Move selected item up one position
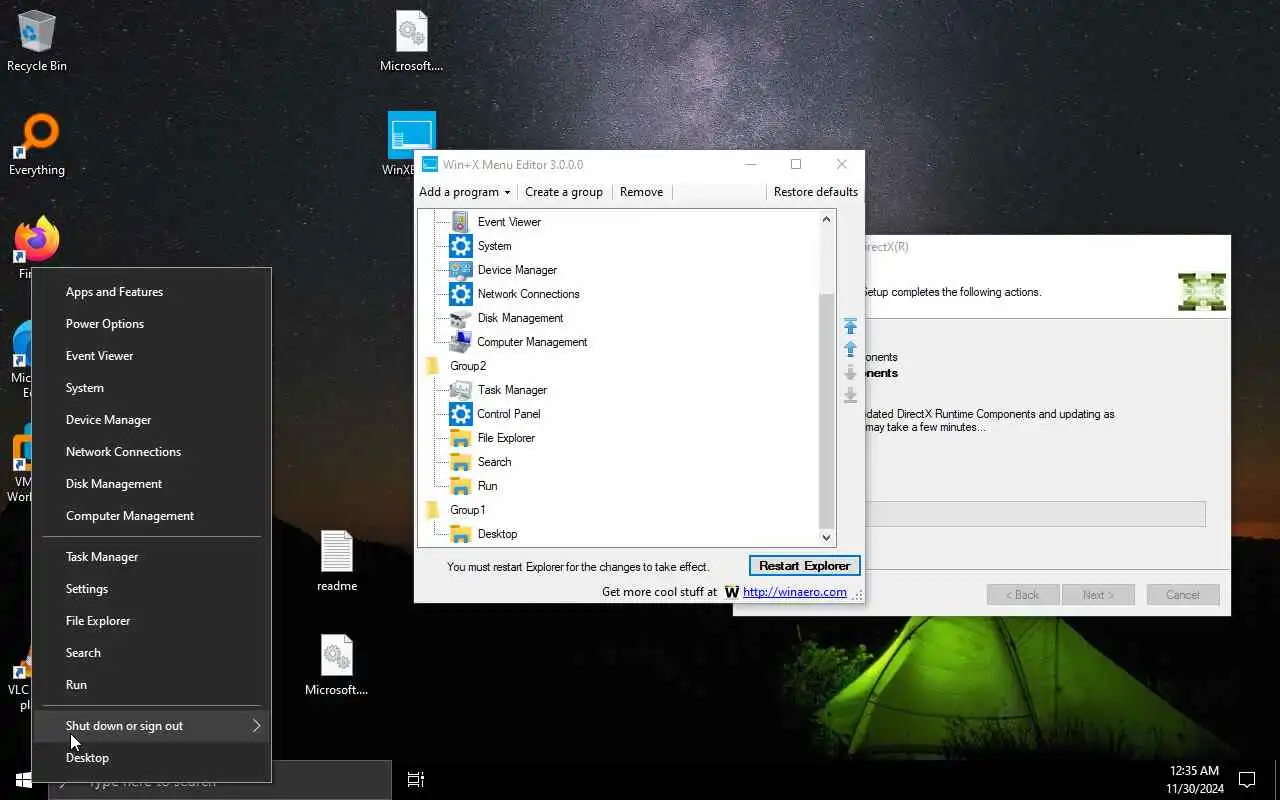The image size is (1280, 800). [x=850, y=349]
